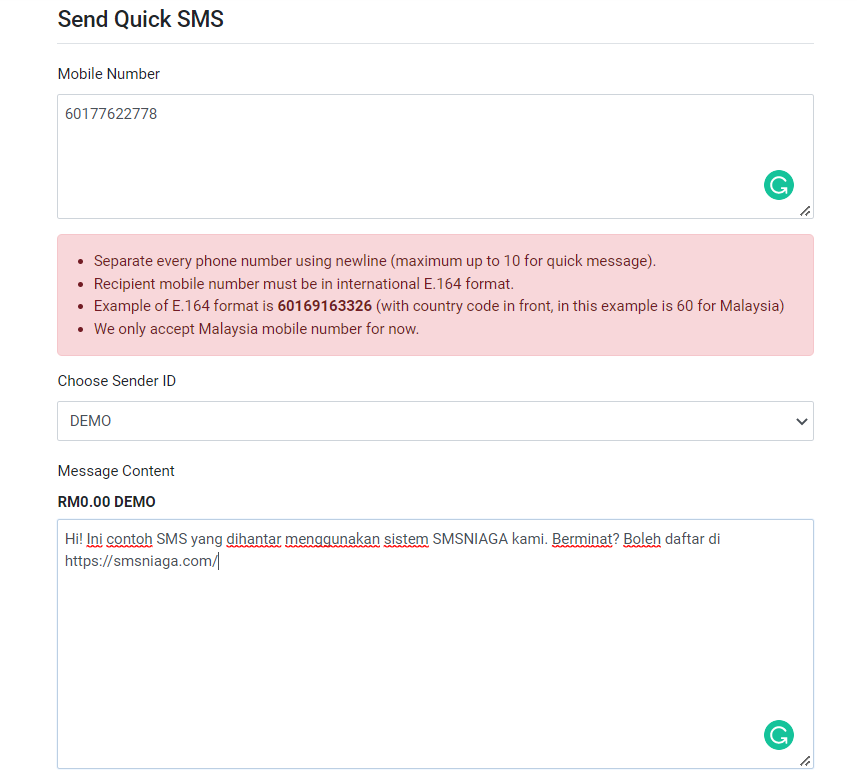Open the Choose Sender ID dropdown

click(x=435, y=421)
